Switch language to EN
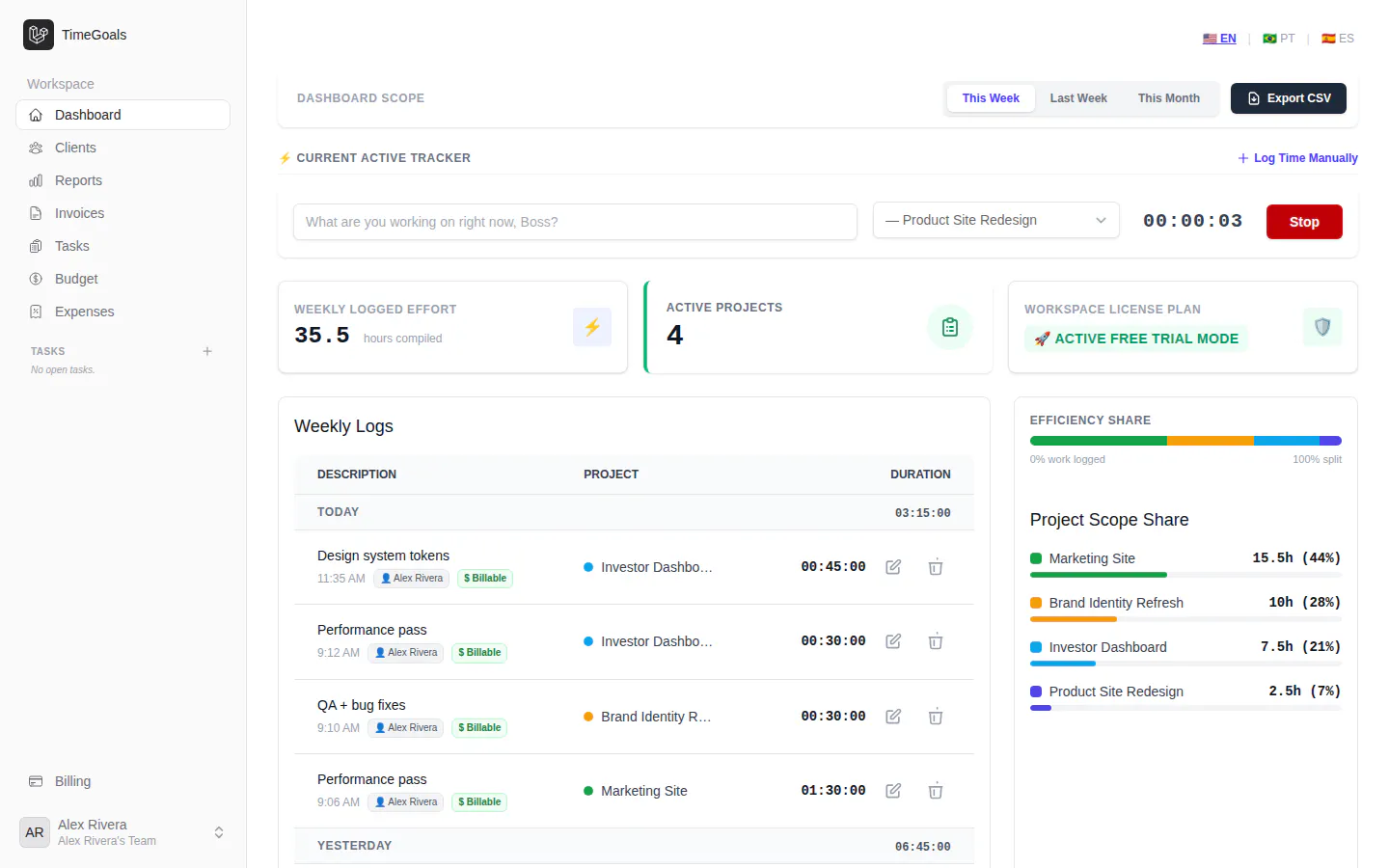Image resolution: width=1389 pixels, height=868 pixels. click(1219, 39)
